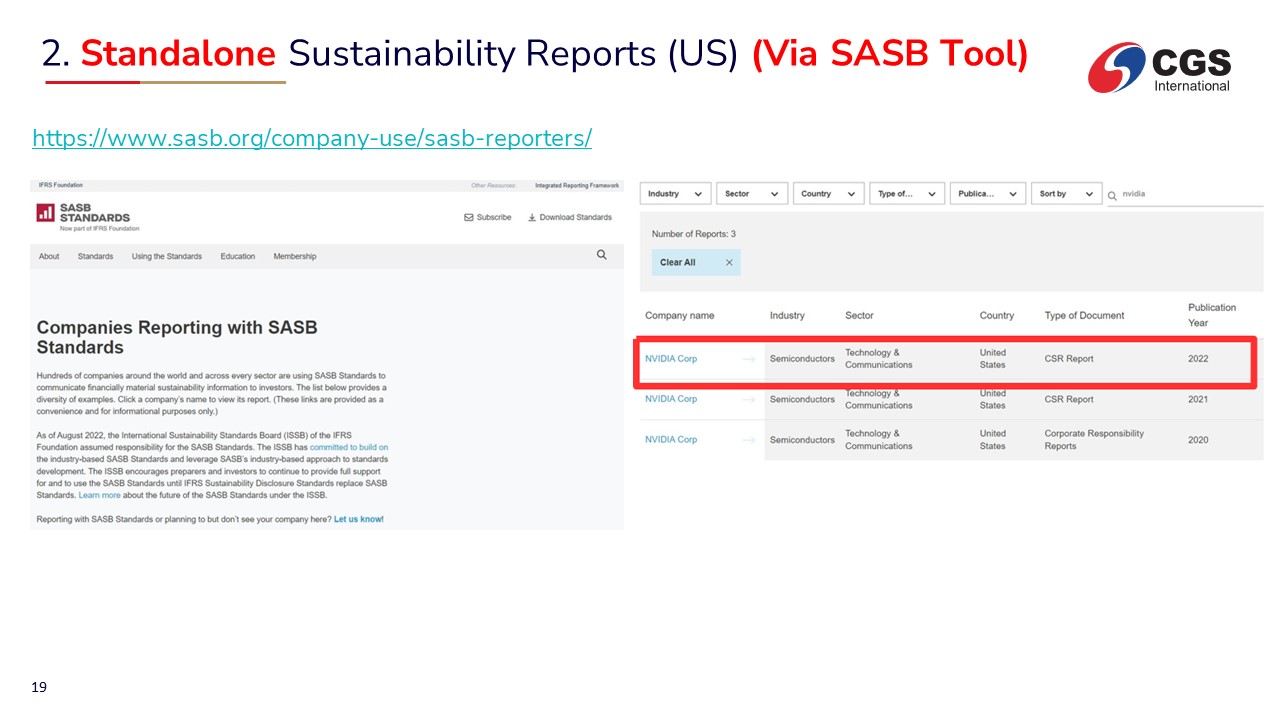The height and width of the screenshot is (720, 1280).
Task: Open the Using the Standards menu
Action: click(166, 256)
